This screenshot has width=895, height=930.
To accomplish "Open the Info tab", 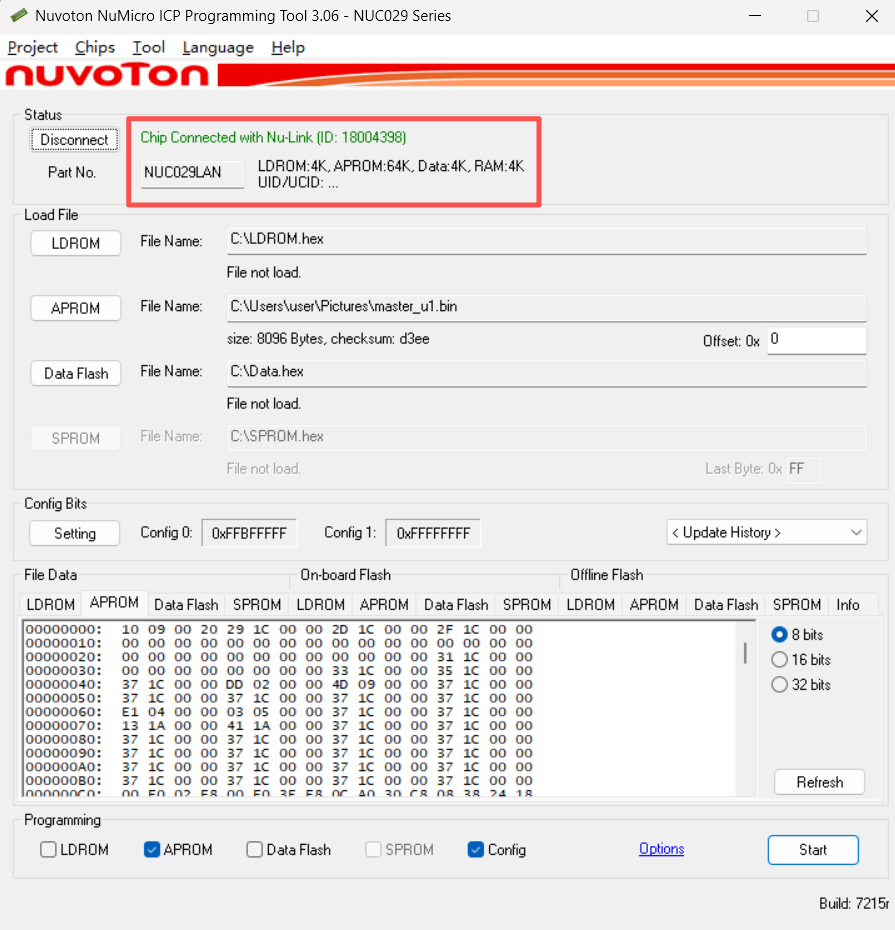I will tap(848, 604).
